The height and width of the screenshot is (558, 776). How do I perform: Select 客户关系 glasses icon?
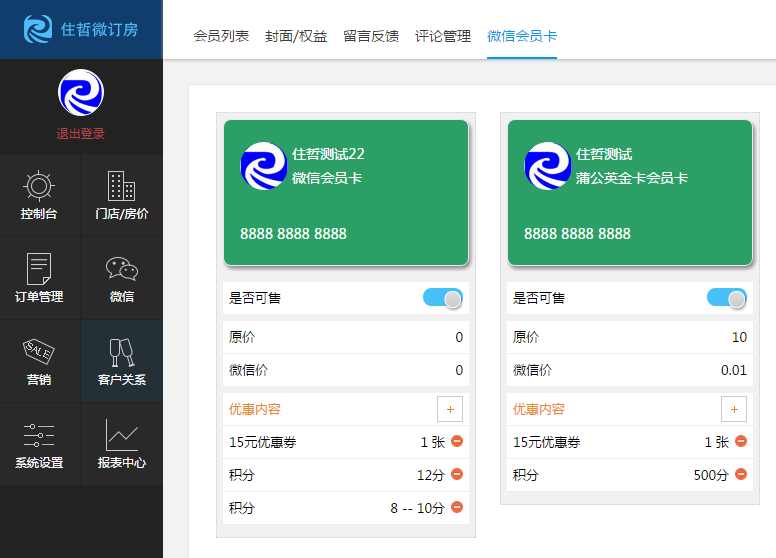point(121,353)
